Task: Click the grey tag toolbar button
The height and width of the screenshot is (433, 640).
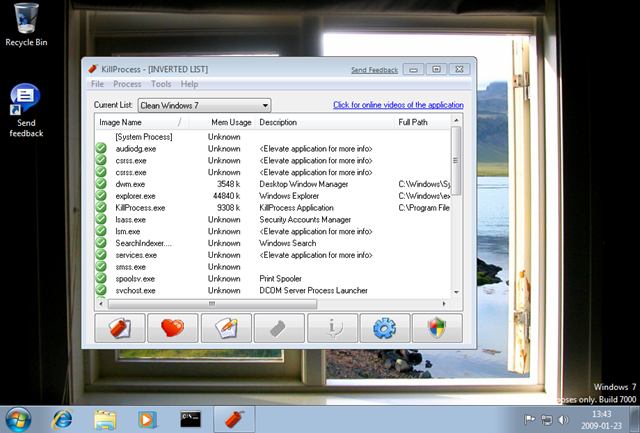Action: pyautogui.click(x=279, y=328)
